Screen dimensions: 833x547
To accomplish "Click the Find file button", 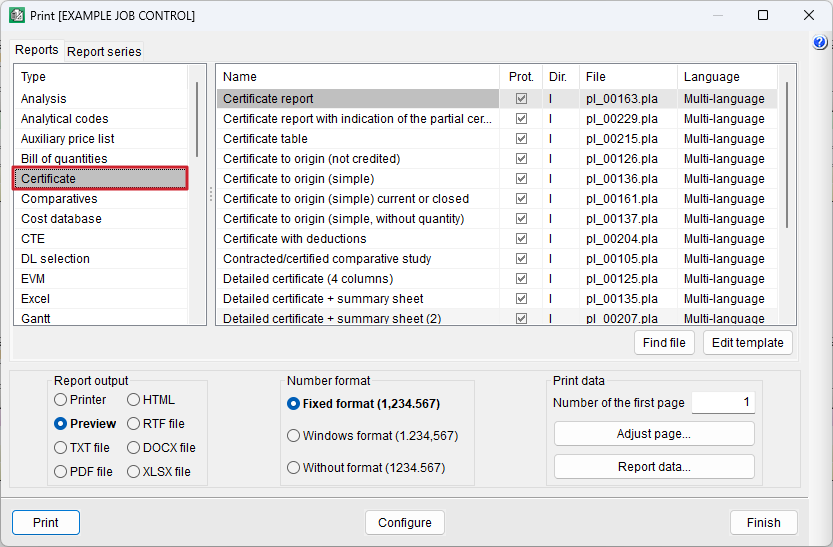I will point(664,343).
